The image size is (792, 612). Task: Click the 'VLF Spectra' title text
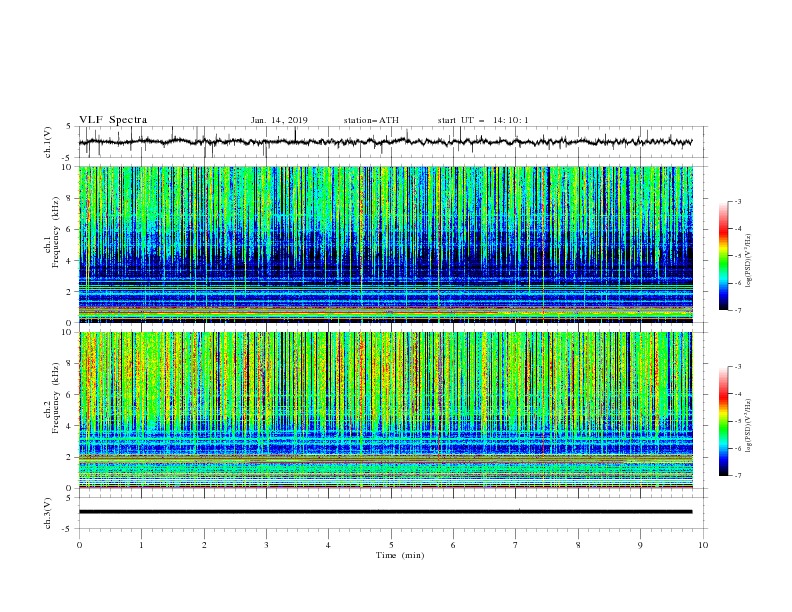click(113, 120)
